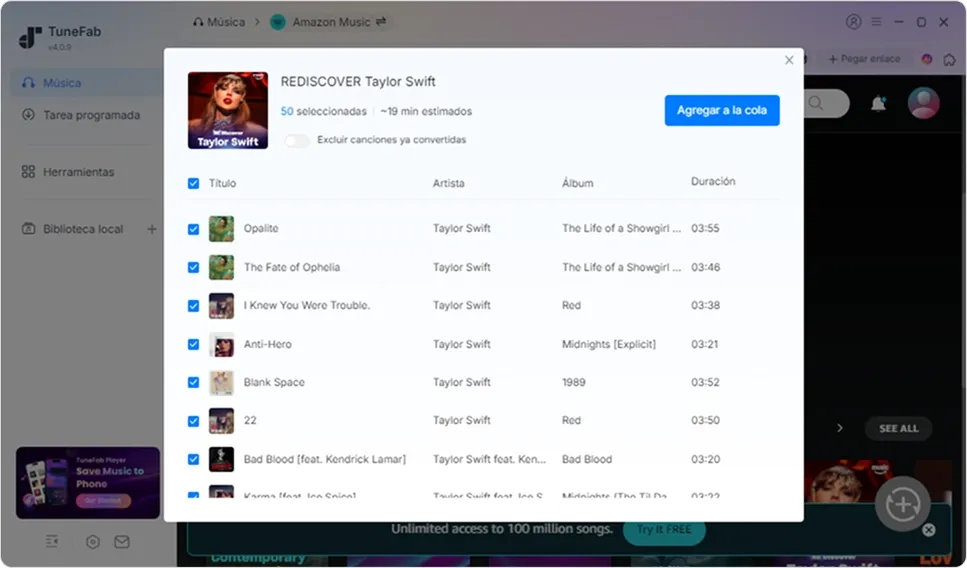The width and height of the screenshot is (967, 568).
Task: Add a local library with plus icon
Action: [152, 229]
